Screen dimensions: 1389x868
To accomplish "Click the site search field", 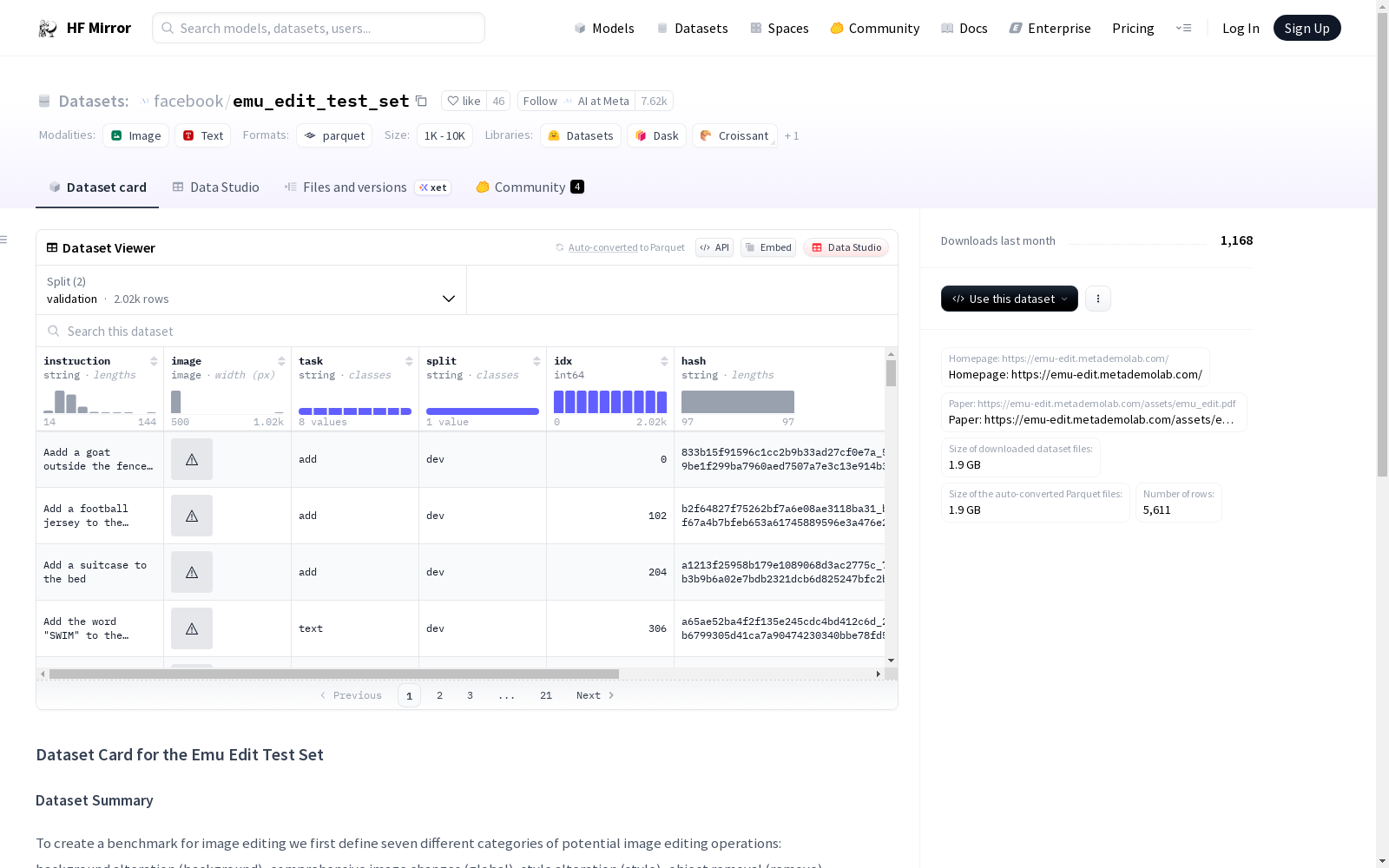I will point(319,28).
